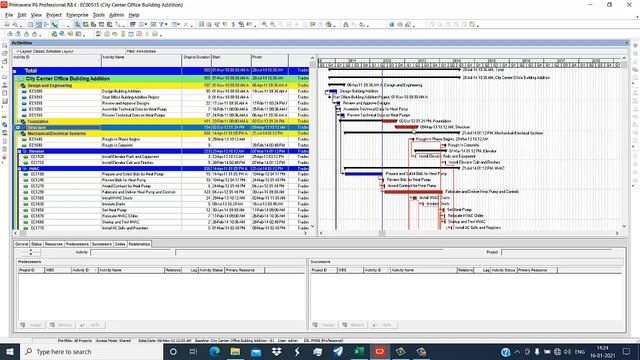Expand the Structure WBS band

tap(18, 128)
